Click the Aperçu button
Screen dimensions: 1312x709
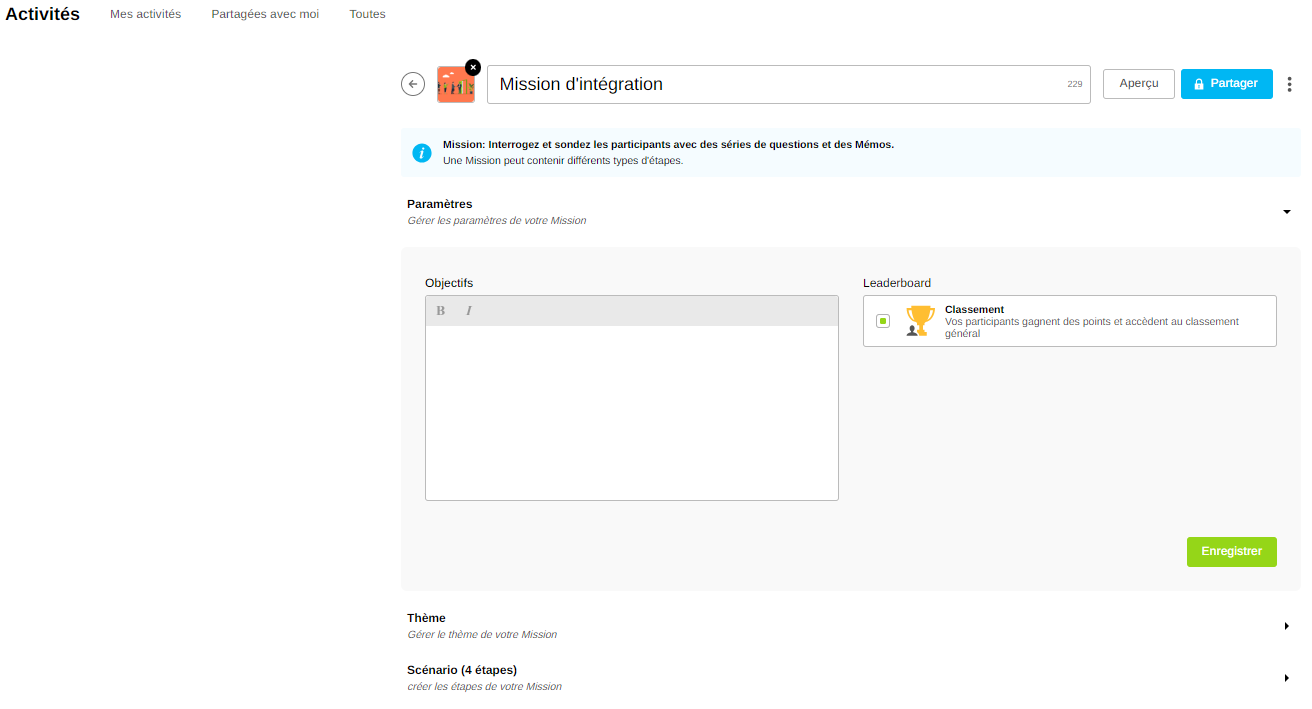point(1138,84)
